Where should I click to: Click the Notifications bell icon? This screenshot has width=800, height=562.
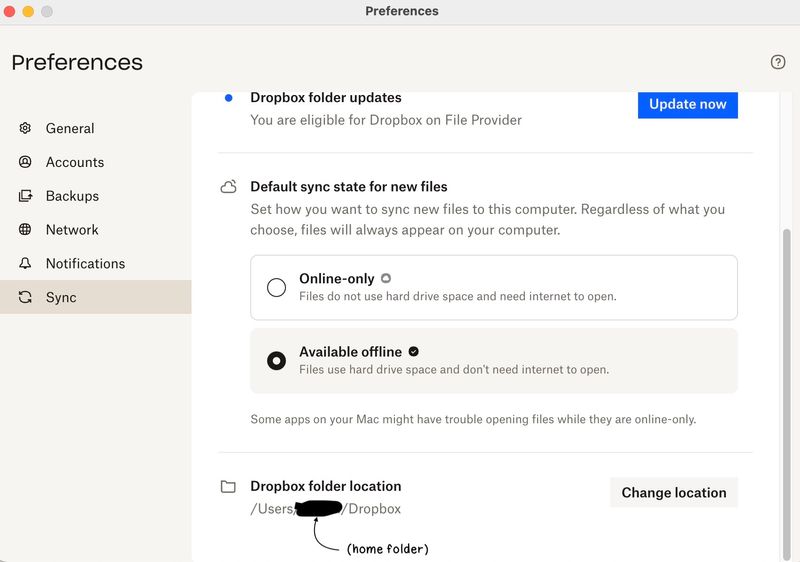coord(25,264)
